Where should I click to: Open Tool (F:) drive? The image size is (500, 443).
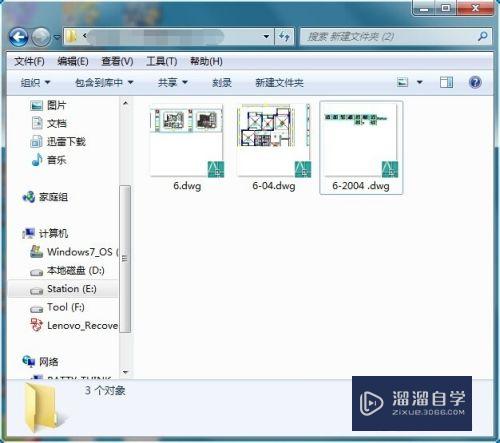point(66,307)
